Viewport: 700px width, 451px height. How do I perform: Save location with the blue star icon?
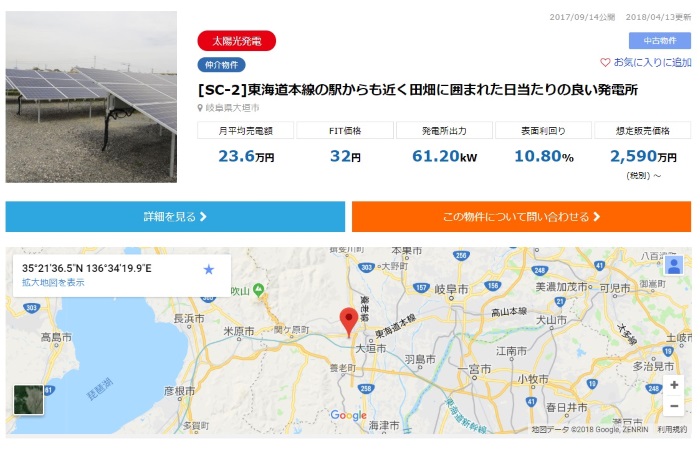pos(208,269)
